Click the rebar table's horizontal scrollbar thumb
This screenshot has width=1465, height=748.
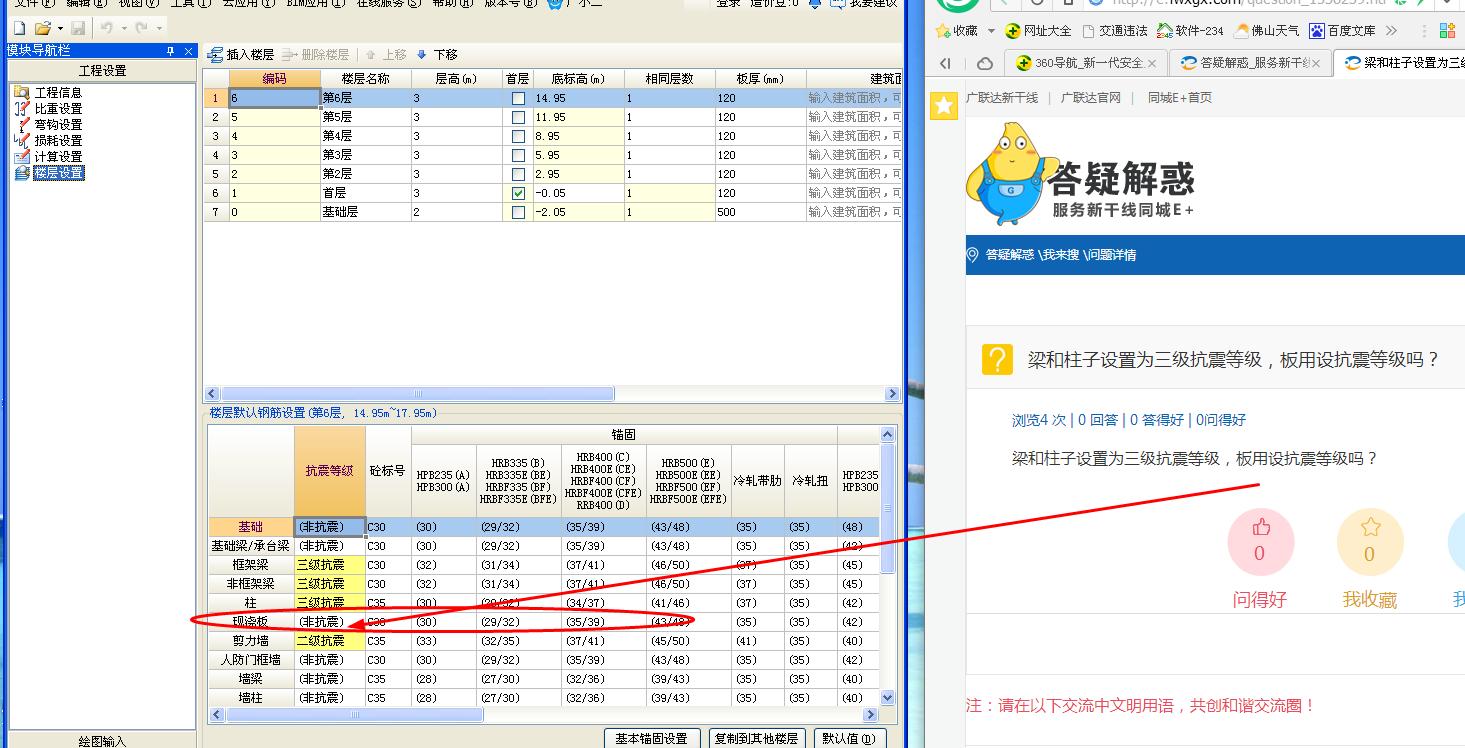click(353, 715)
